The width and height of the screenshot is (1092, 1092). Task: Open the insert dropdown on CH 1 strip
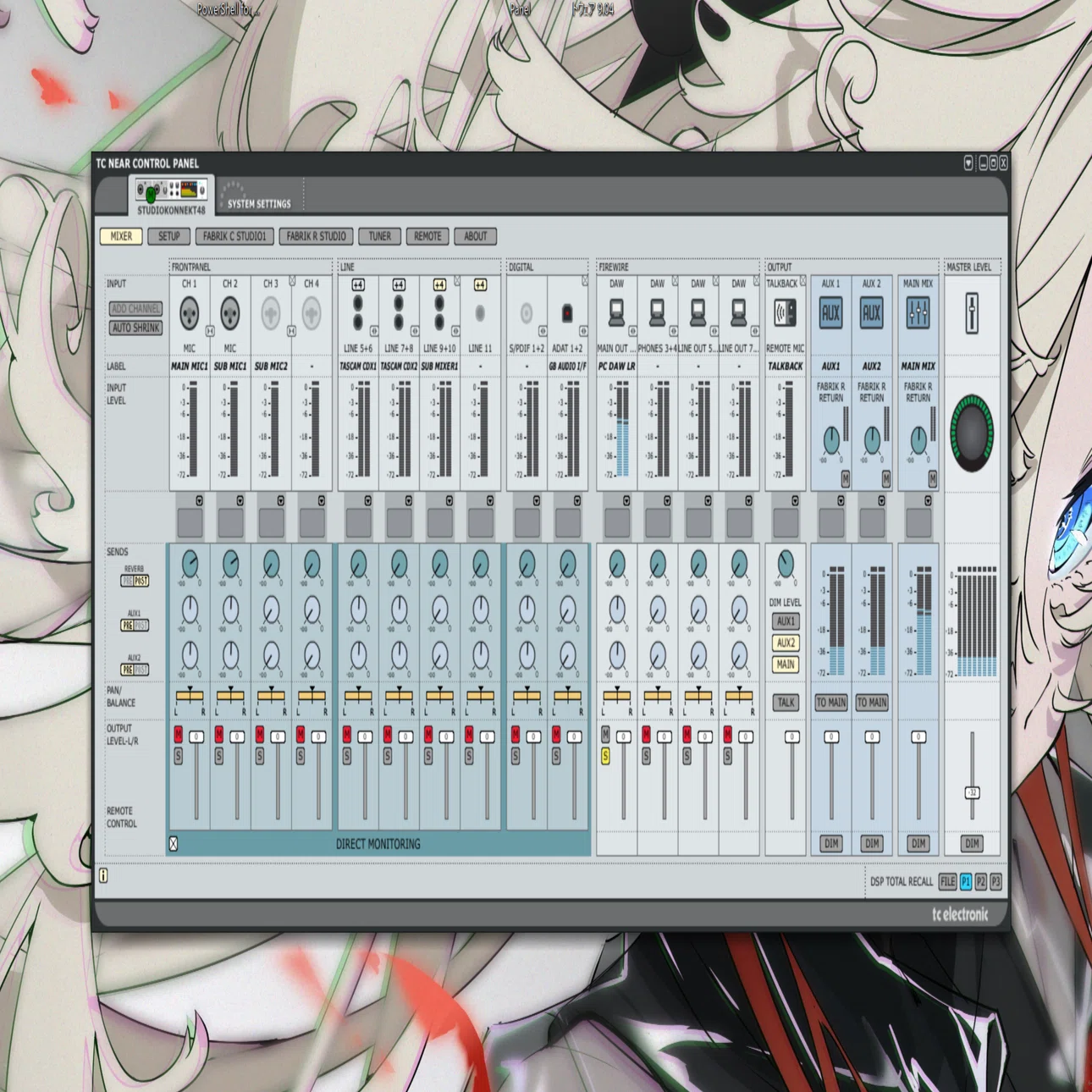pyautogui.click(x=200, y=501)
